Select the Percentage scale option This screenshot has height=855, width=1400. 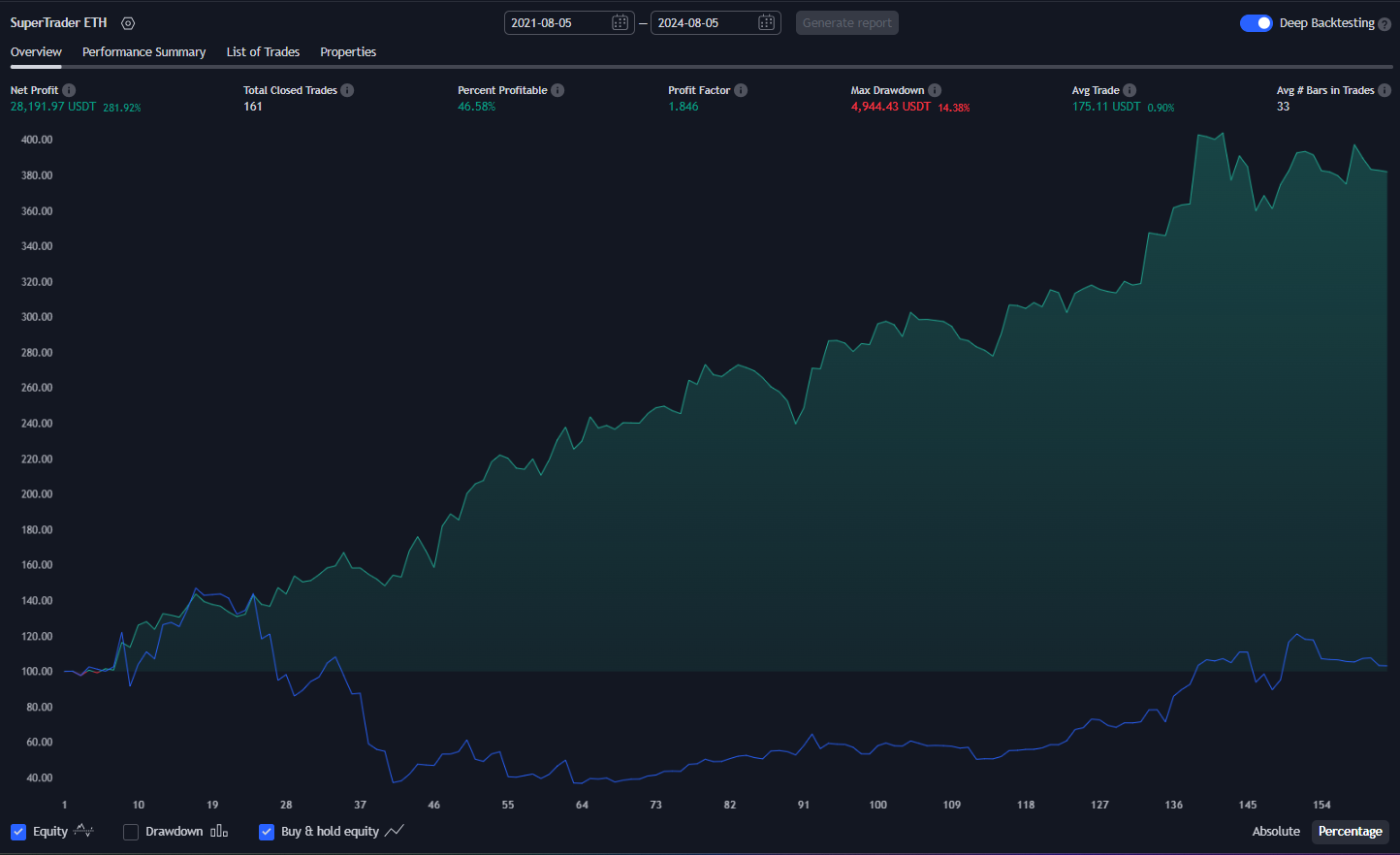(x=1351, y=832)
